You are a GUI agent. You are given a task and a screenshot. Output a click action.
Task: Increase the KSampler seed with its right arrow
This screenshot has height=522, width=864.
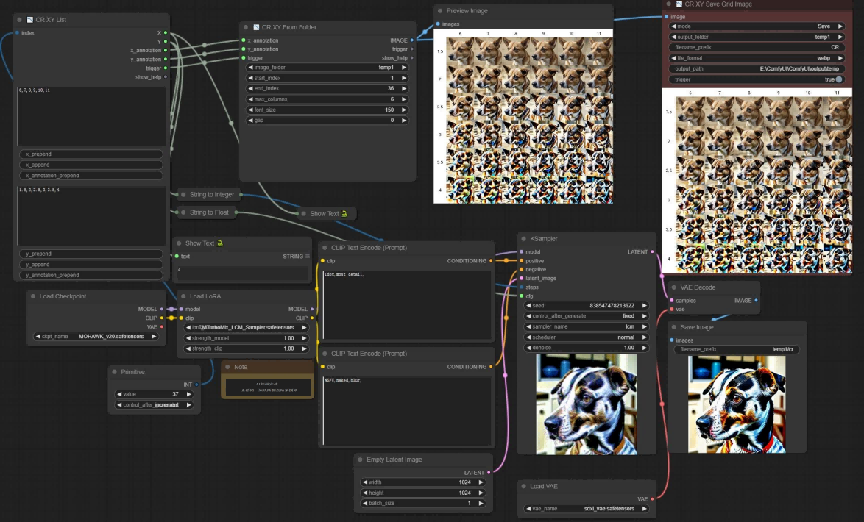644,305
